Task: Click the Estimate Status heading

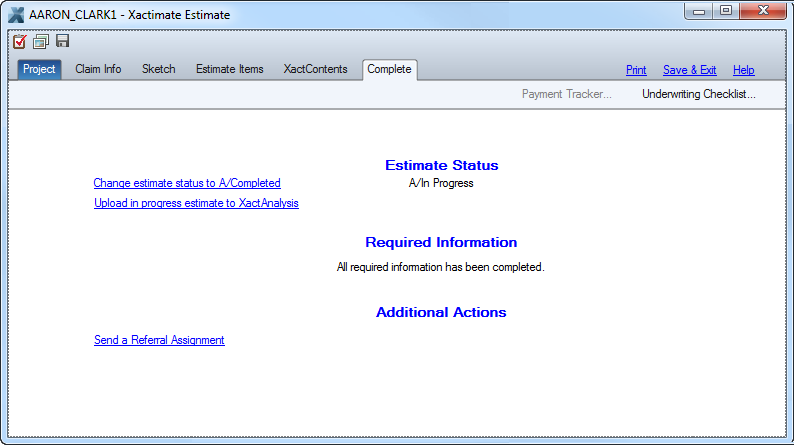Action: click(442, 166)
